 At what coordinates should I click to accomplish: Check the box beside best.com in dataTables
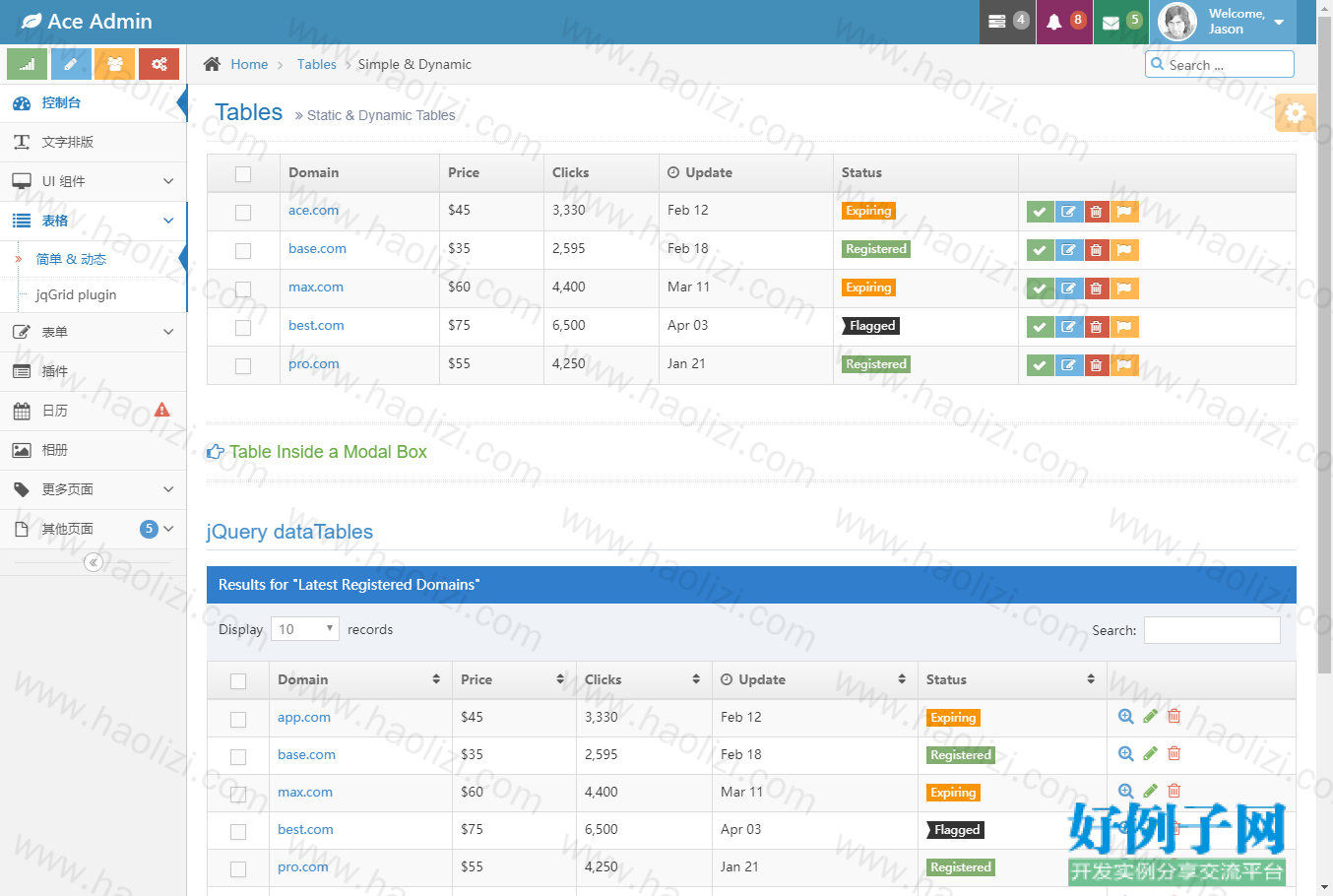coord(238,832)
